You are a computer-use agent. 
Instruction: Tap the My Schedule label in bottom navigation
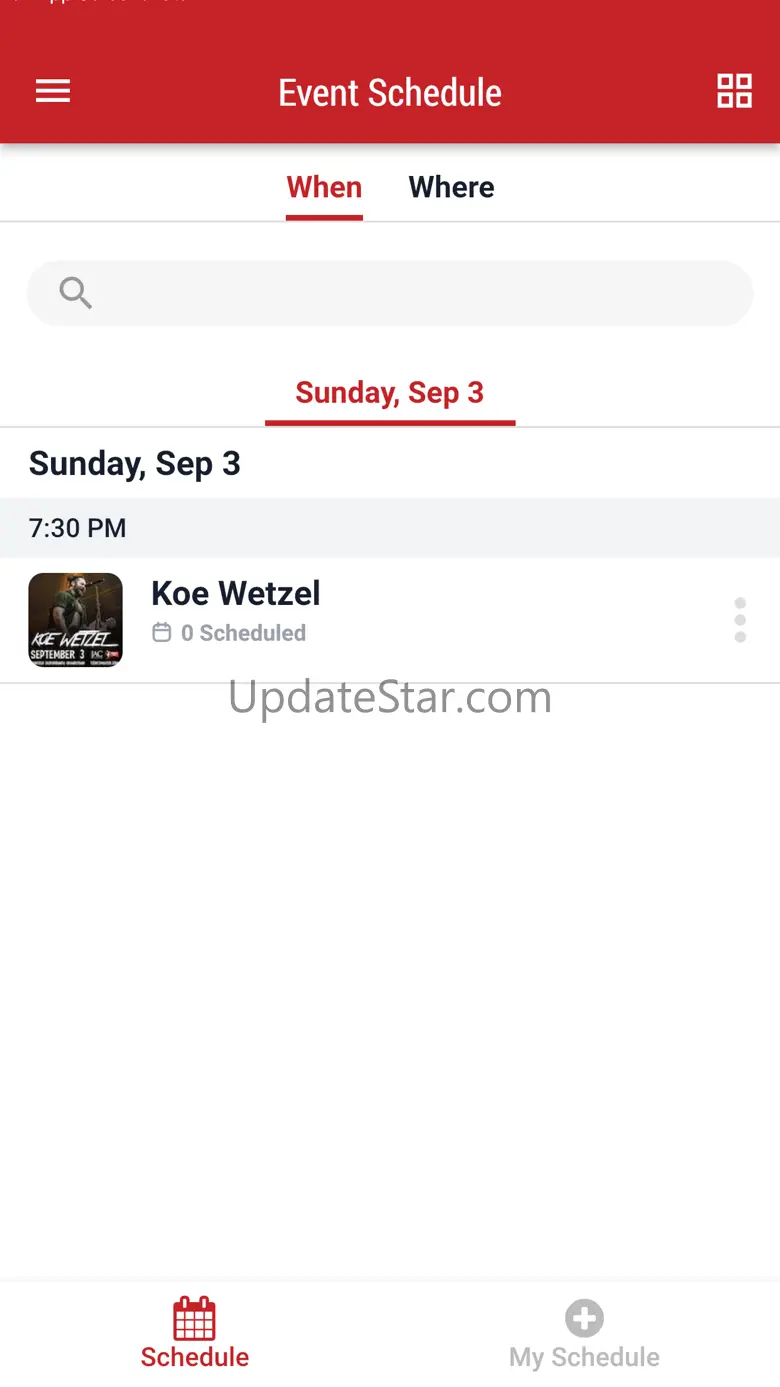click(584, 1357)
